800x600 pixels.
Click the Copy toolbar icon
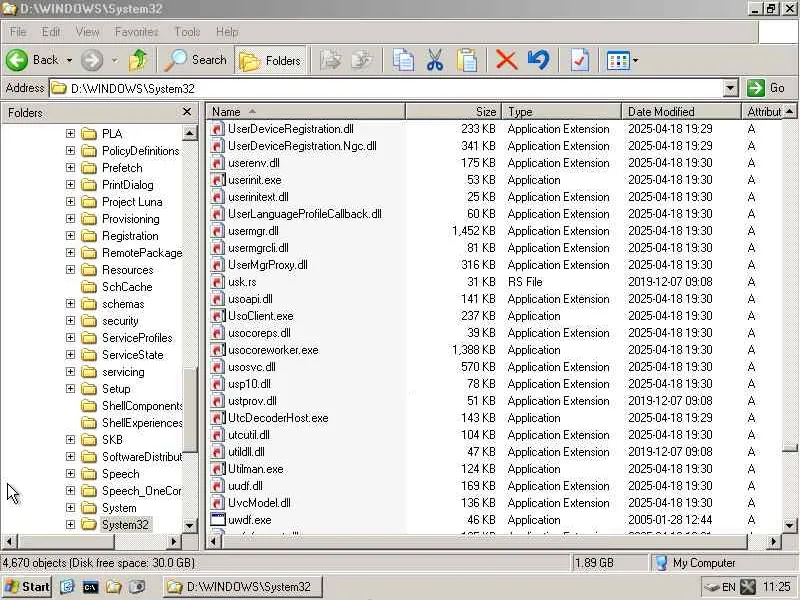pos(403,60)
